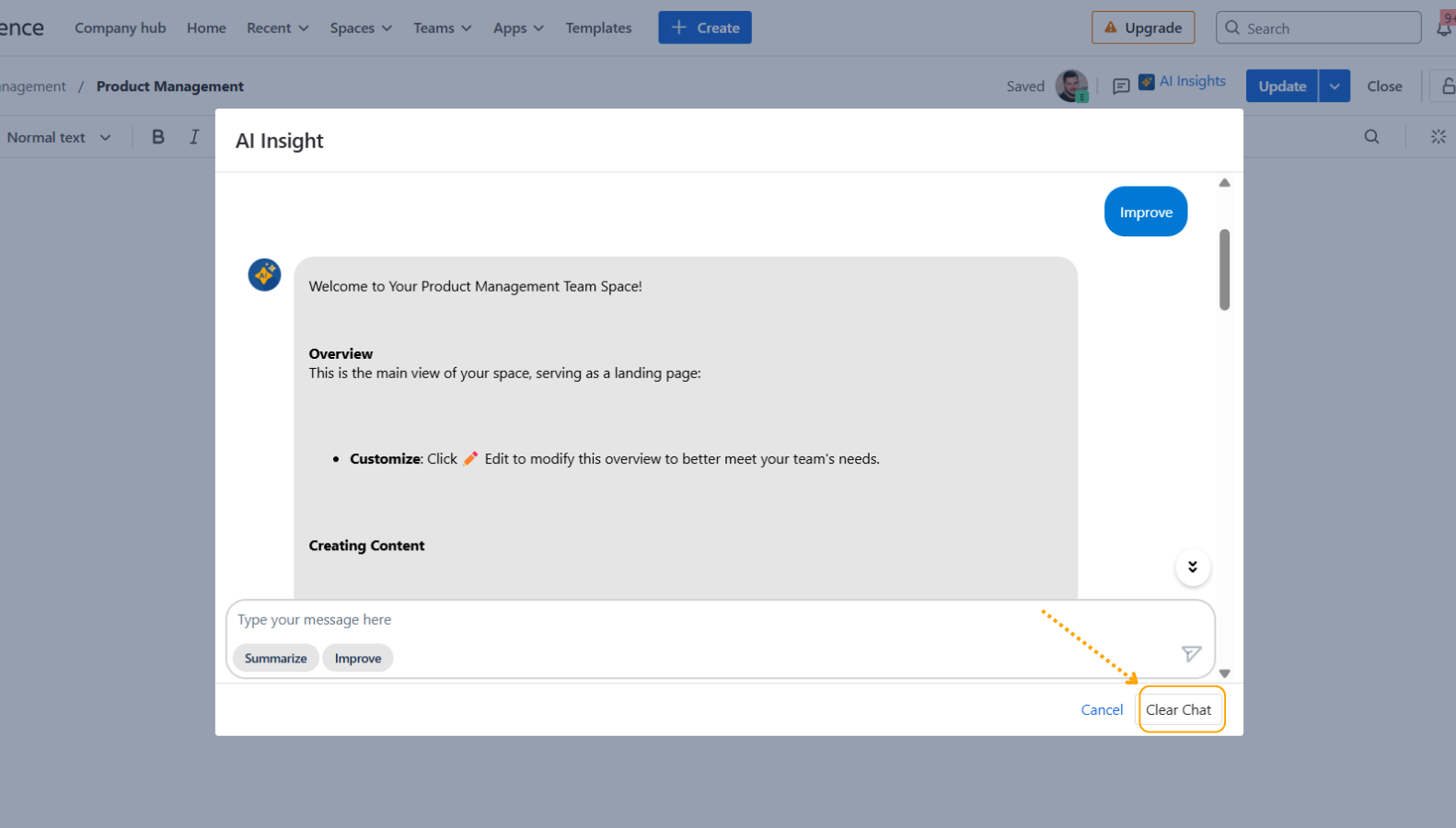Click the Cancel link in dialog
Image resolution: width=1456 pixels, height=828 pixels.
(1102, 710)
